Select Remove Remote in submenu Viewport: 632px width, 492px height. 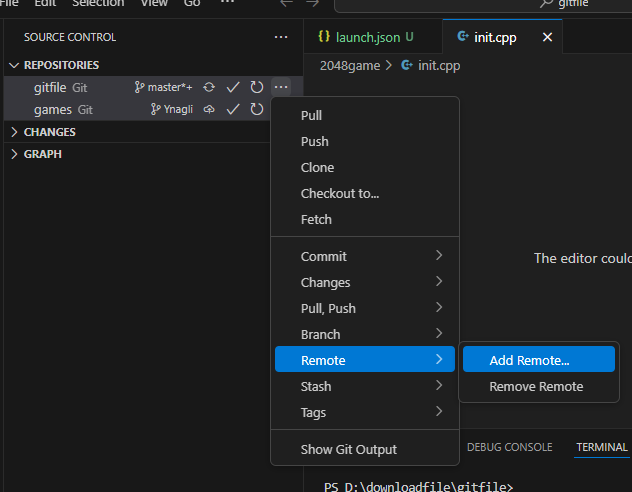538,386
